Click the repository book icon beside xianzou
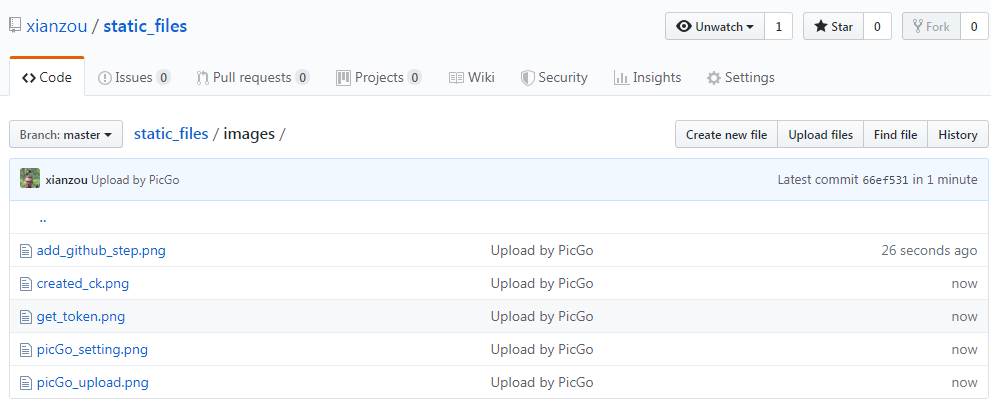 pos(15,26)
